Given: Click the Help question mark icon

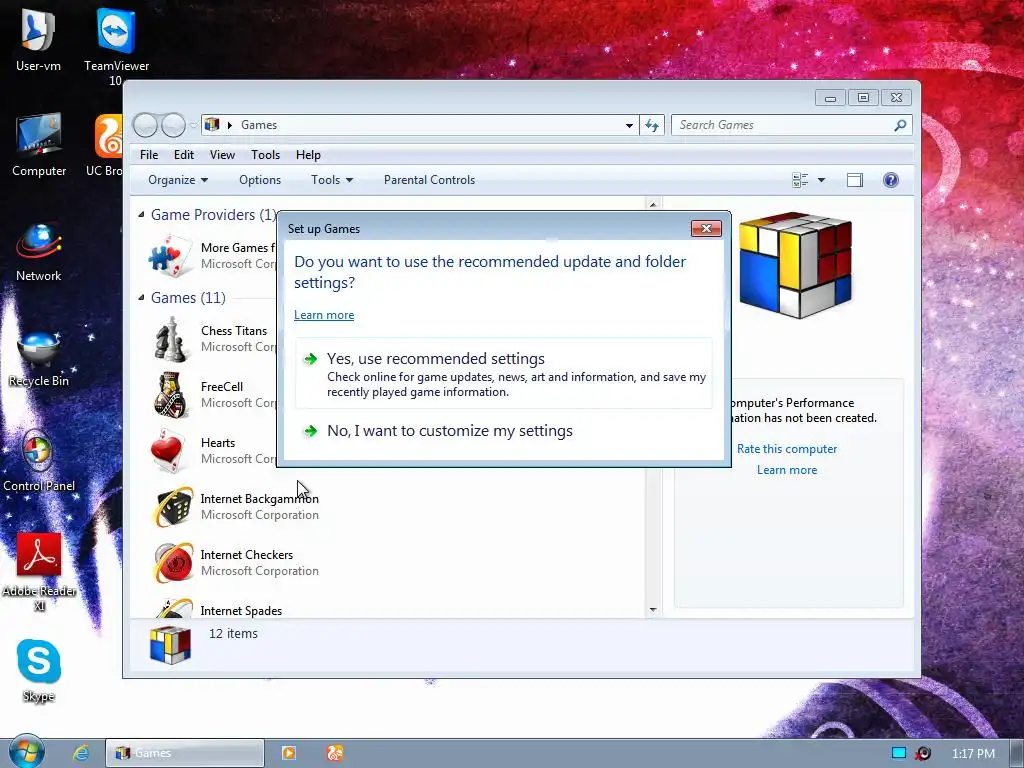Looking at the screenshot, I should pyautogui.click(x=891, y=180).
